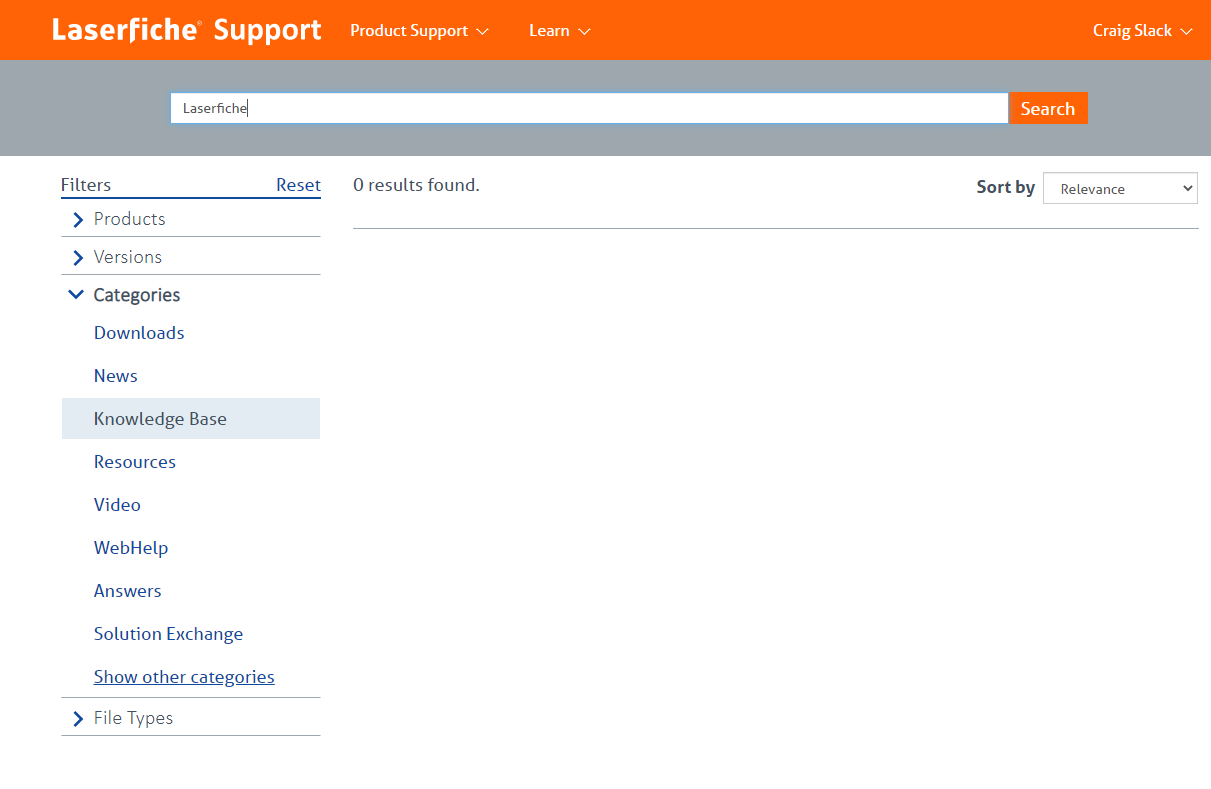Reset all filters
The height and width of the screenshot is (789, 1211).
tap(298, 185)
